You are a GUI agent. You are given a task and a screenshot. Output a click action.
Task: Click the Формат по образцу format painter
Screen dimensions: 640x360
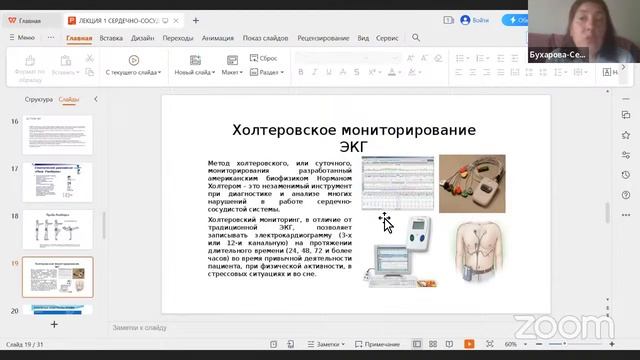tap(30, 69)
